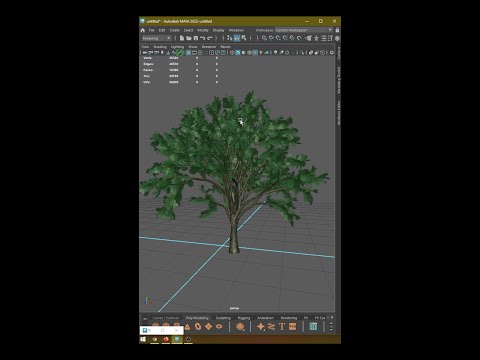Screen dimensions: 480x360
Task: Click the lock workspace padlock icon
Action: click(337, 30)
